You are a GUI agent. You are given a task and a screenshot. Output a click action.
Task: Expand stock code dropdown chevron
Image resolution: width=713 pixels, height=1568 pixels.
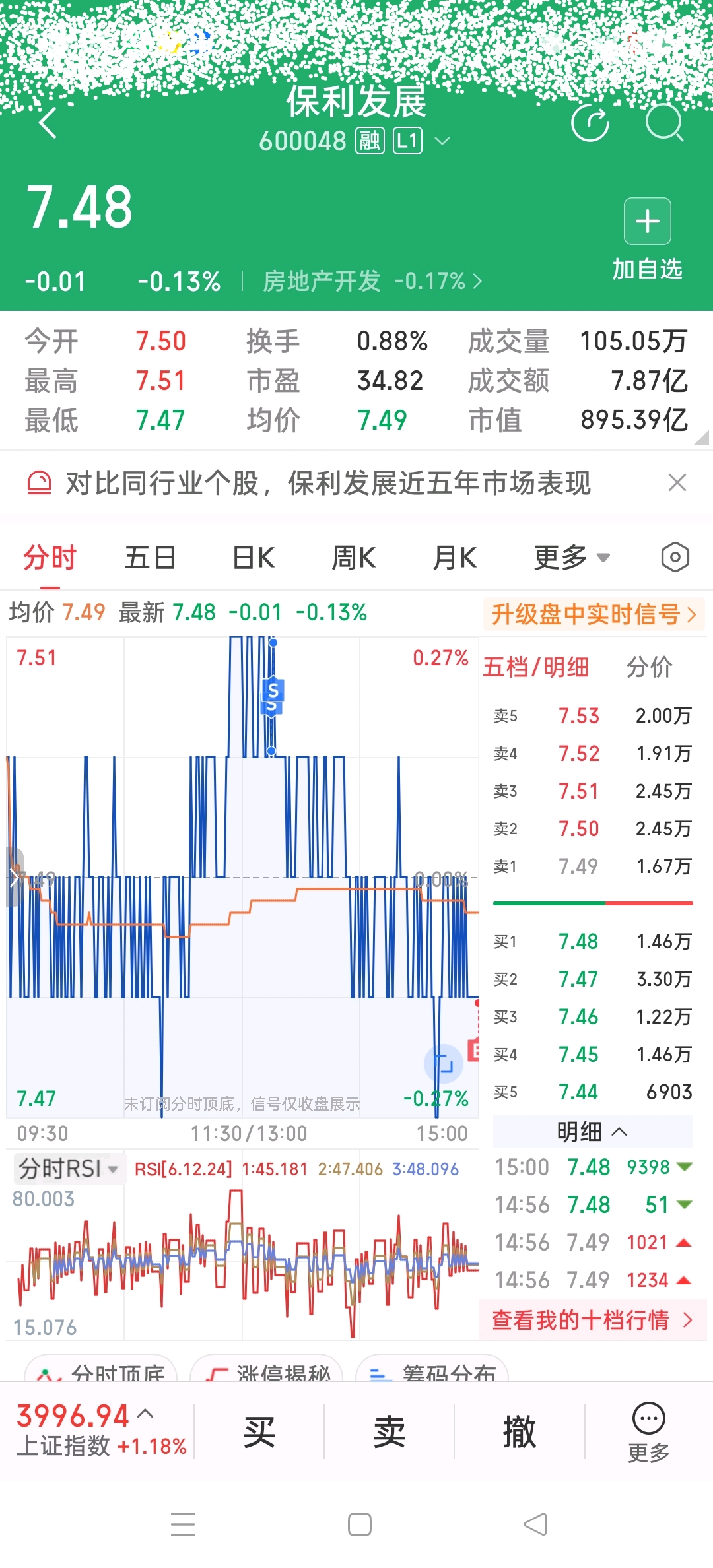pos(442,141)
